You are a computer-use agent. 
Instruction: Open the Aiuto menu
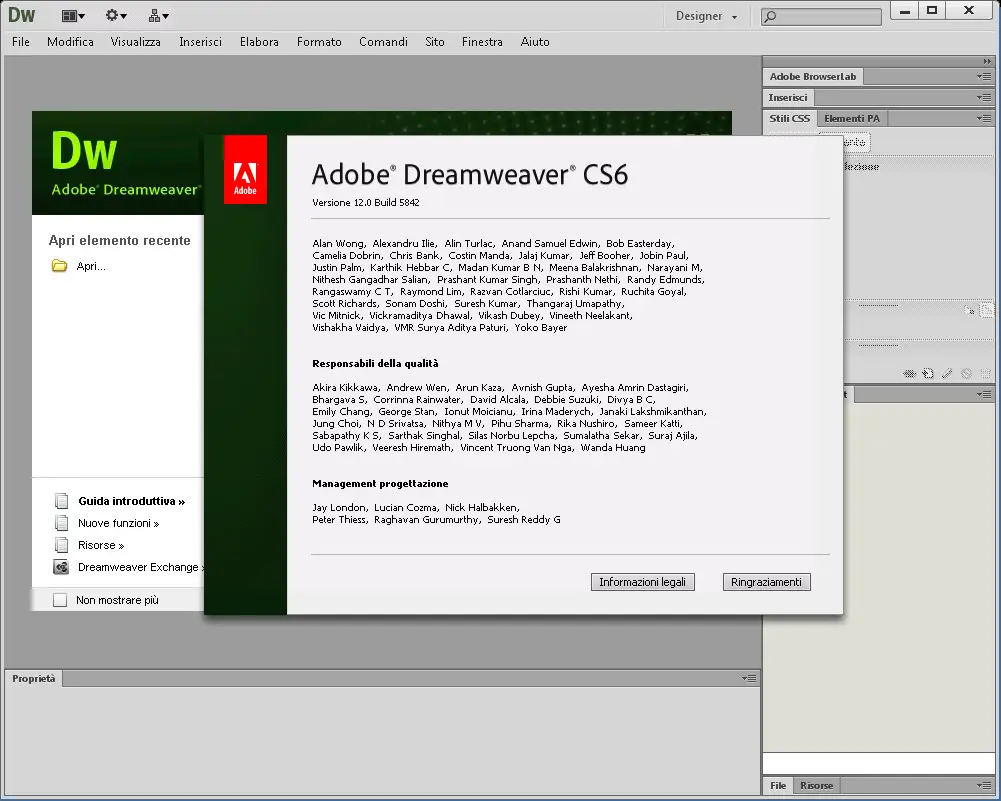tap(535, 41)
